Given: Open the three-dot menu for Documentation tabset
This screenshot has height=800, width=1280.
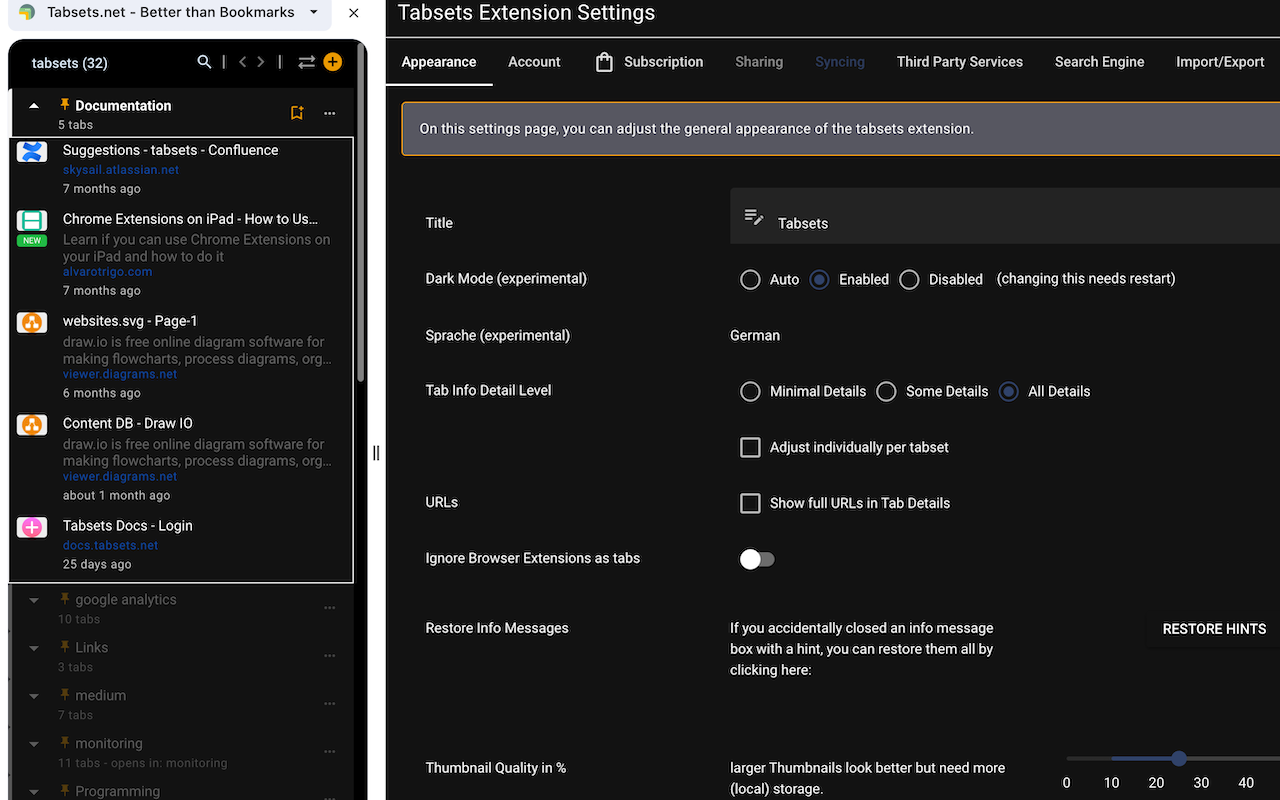Looking at the screenshot, I should 330,113.
